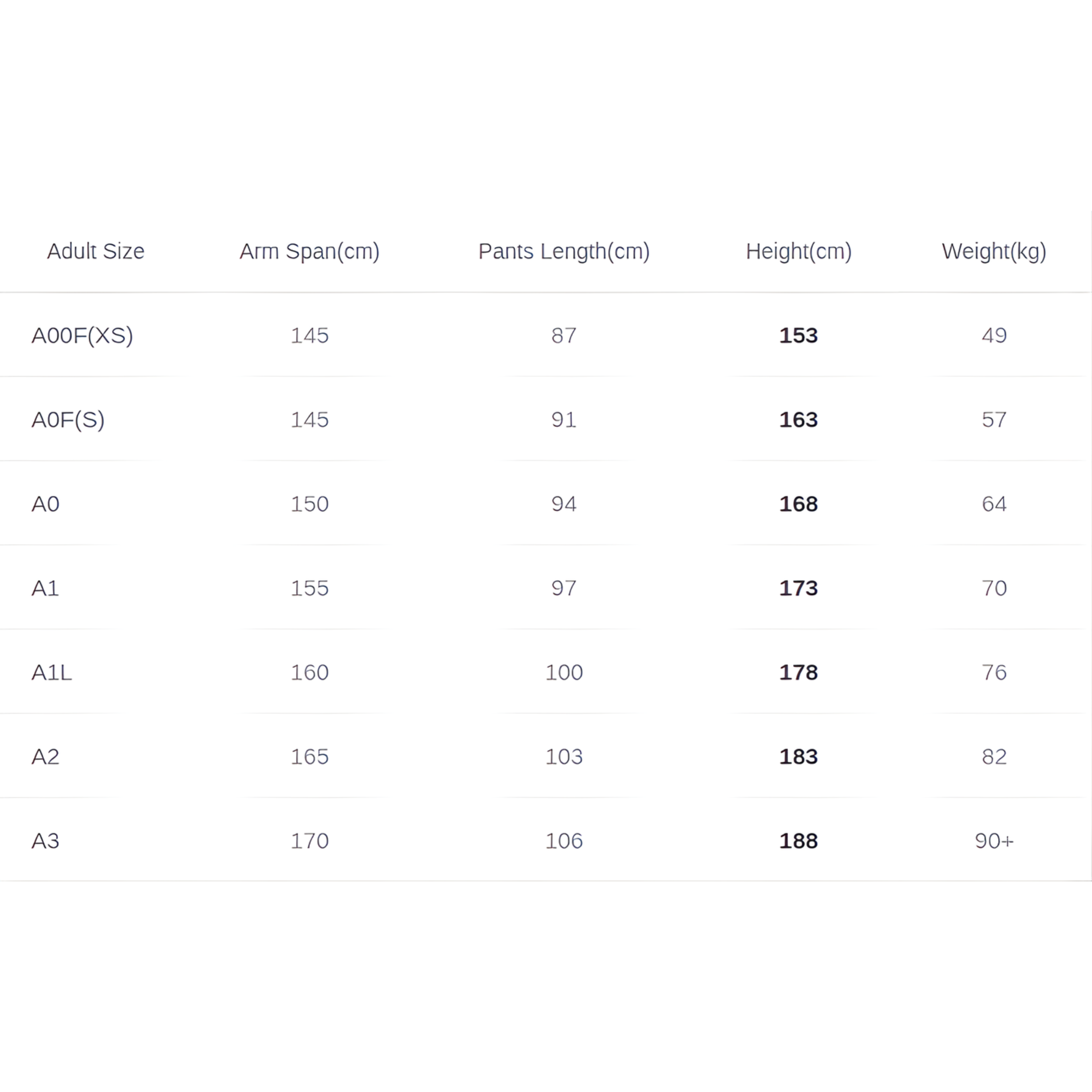Click the Weight(kg) column header
Viewport: 1092px width, 1092px height.
(994, 251)
